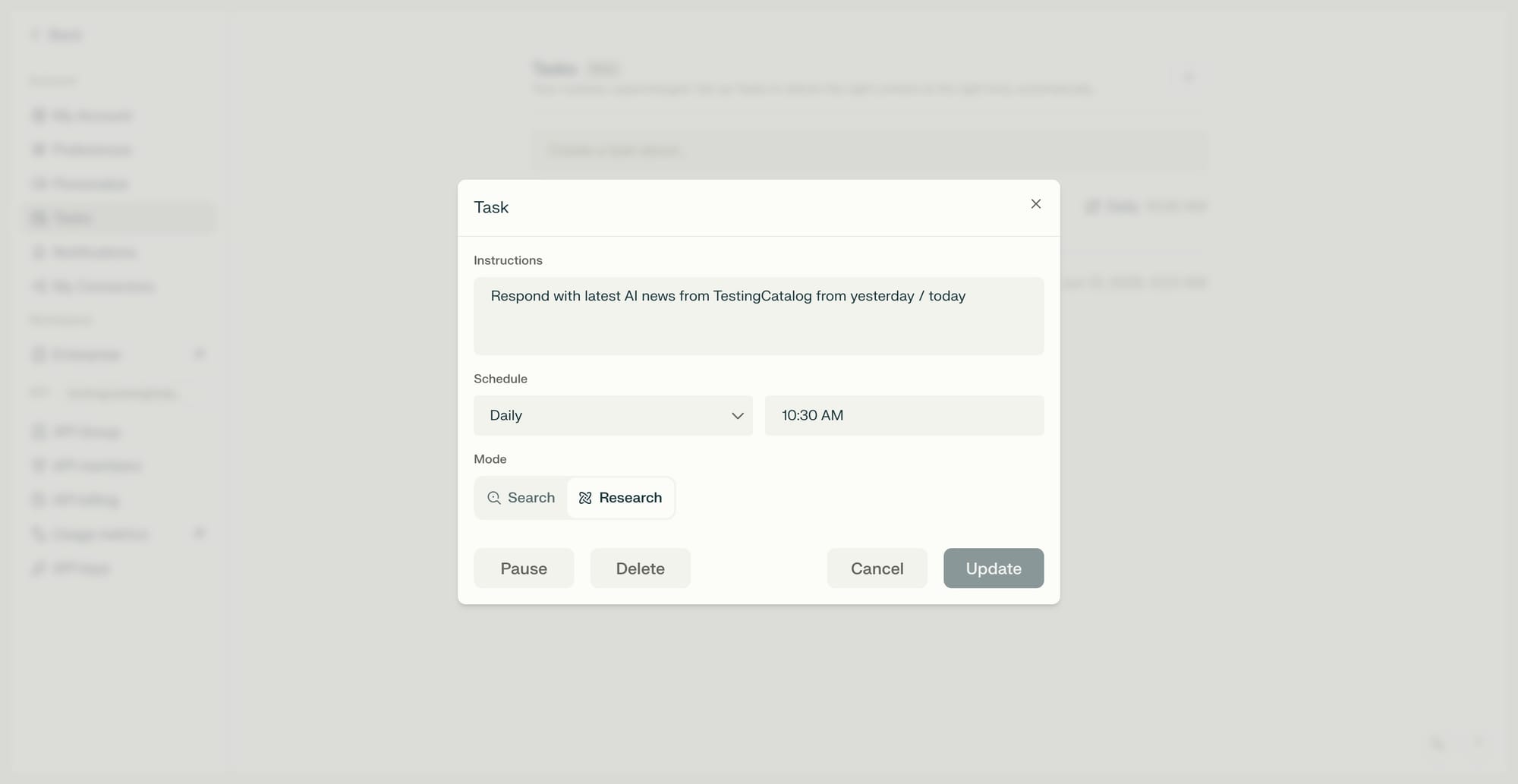Click the magnifier icon in Search mode
This screenshot has height=784, width=1518.
coord(494,498)
